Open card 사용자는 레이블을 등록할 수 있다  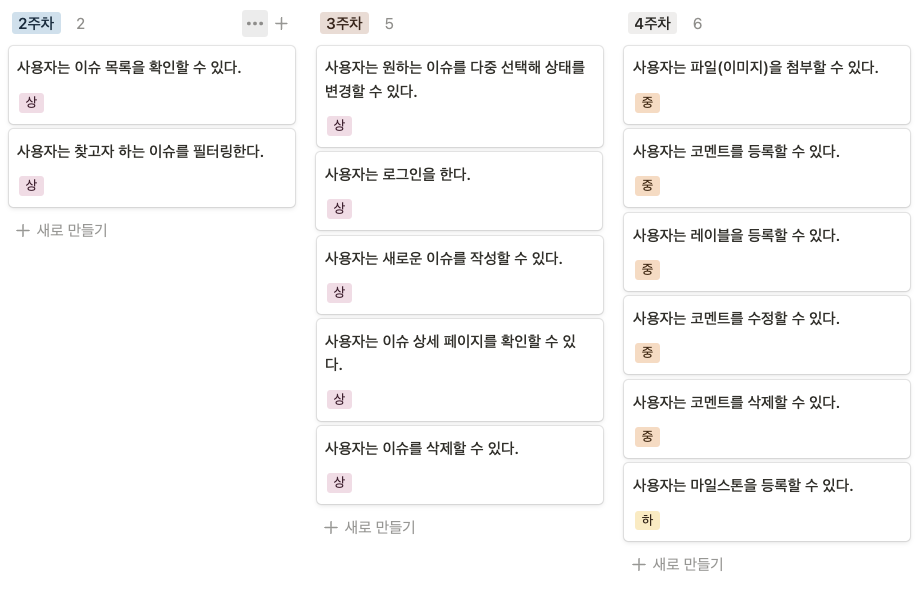click(x=767, y=252)
